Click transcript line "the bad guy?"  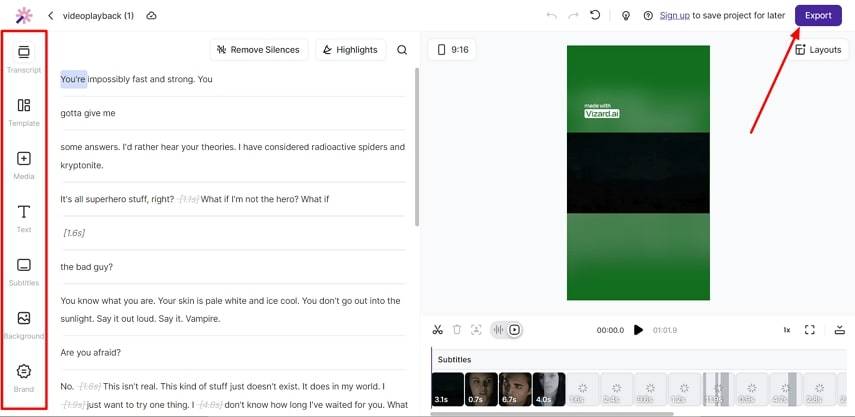pyautogui.click(x=87, y=267)
